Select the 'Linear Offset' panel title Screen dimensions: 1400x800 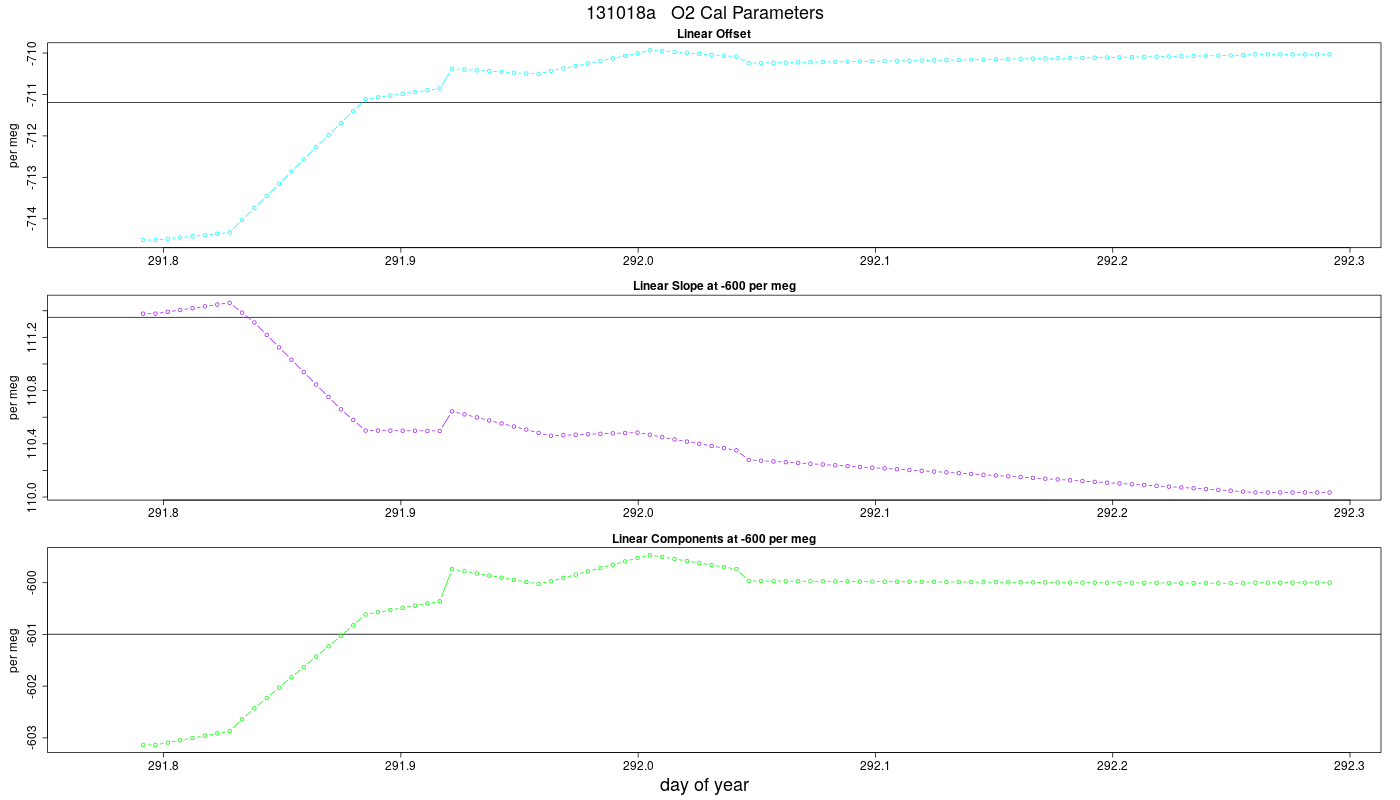714,34
